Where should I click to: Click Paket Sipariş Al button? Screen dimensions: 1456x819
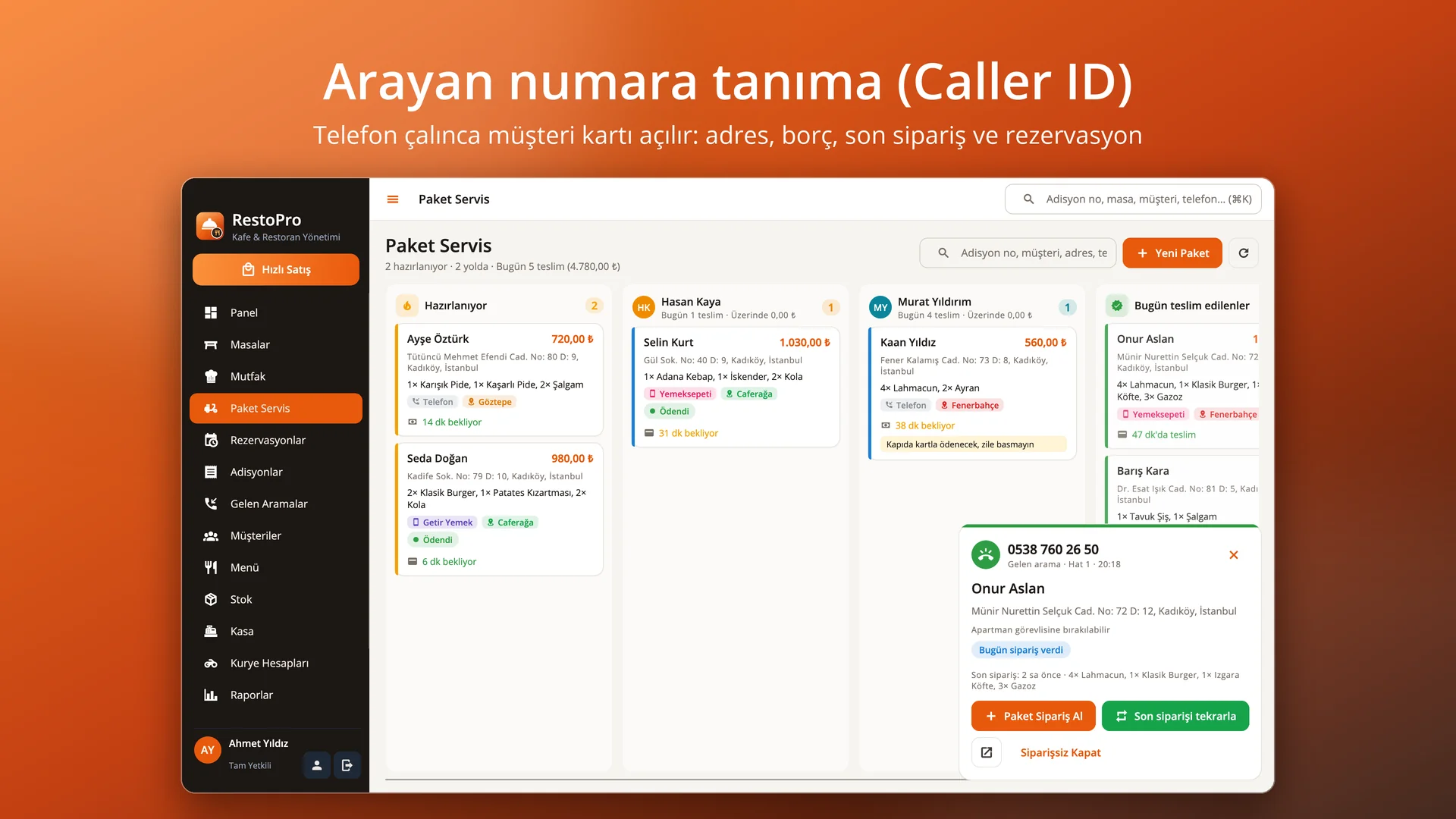[1034, 716]
